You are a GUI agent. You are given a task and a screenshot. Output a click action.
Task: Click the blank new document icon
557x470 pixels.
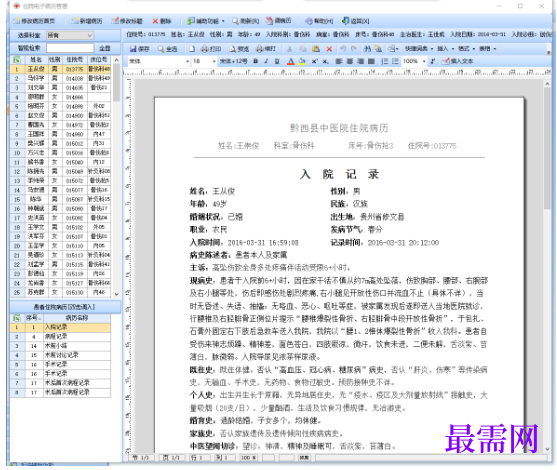coord(192,49)
